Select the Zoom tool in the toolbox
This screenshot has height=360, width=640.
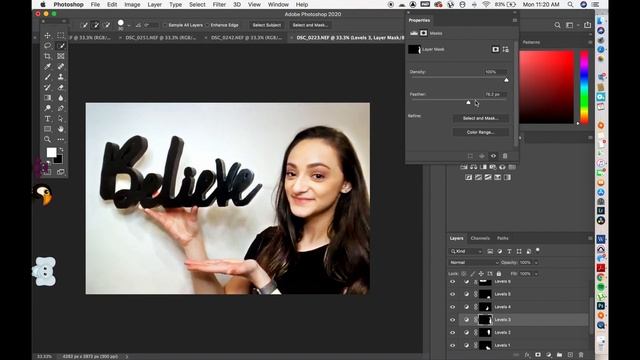47,140
